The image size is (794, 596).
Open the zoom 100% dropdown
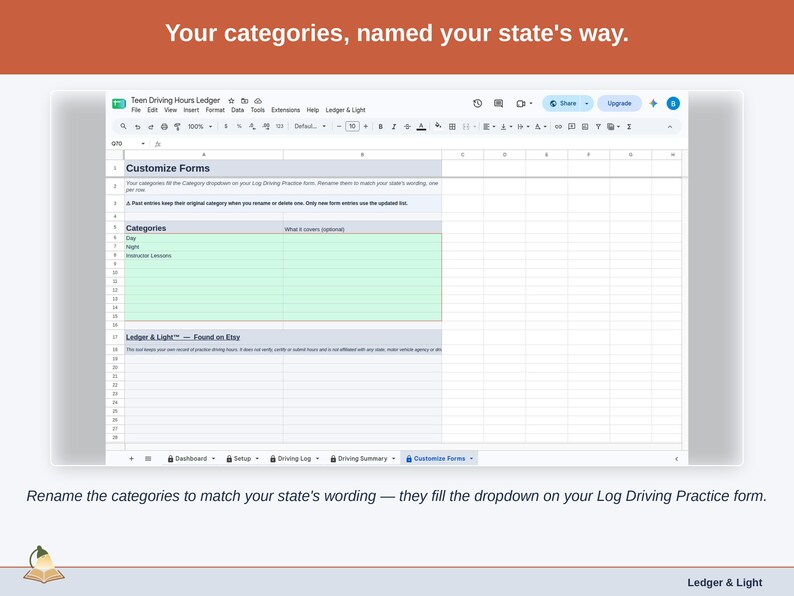[x=200, y=127]
